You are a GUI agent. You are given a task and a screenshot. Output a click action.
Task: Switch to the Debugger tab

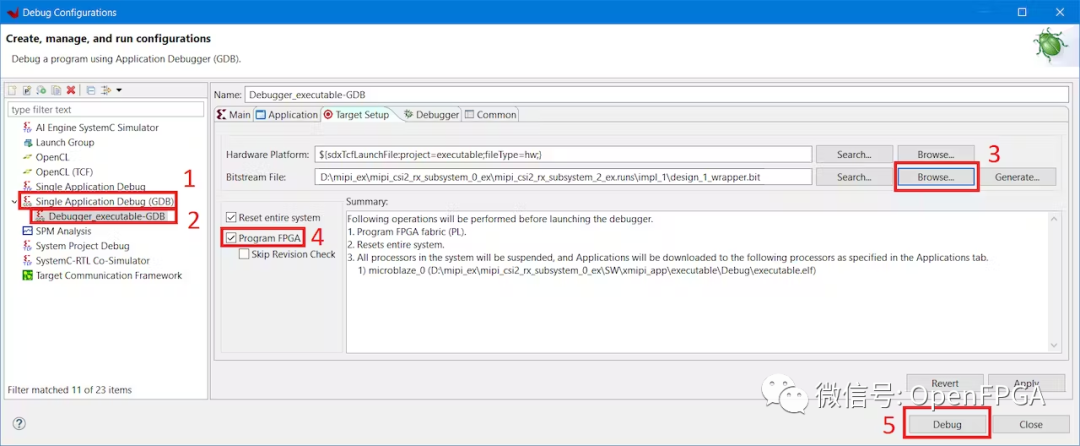[x=431, y=115]
